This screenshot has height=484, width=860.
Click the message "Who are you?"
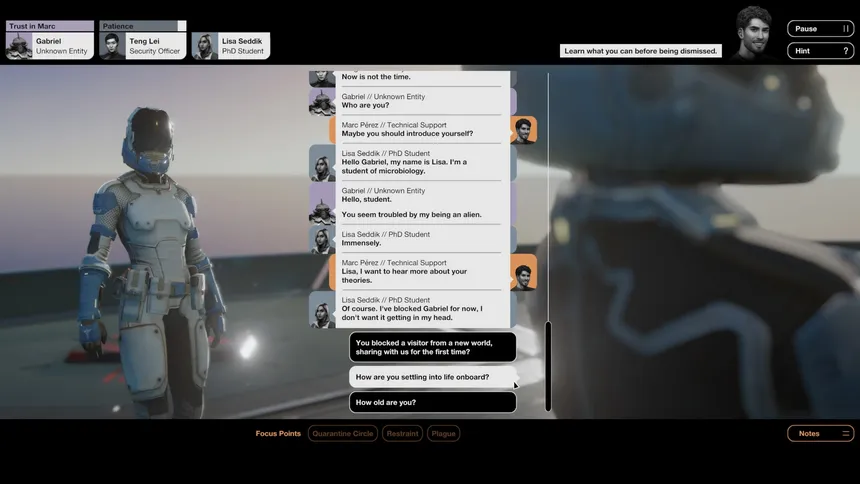[x=365, y=105]
